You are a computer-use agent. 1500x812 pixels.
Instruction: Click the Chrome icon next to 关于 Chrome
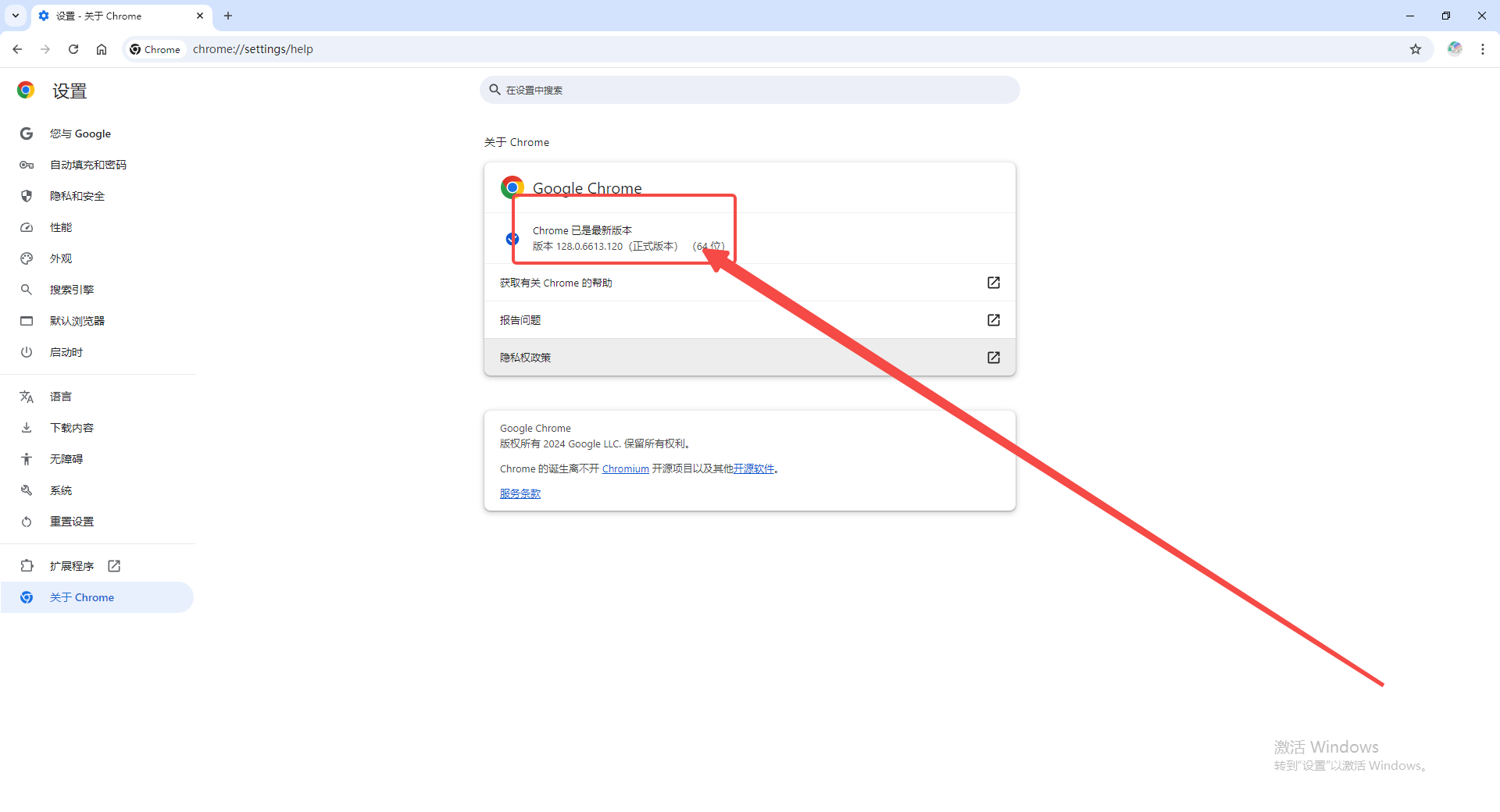[27, 597]
